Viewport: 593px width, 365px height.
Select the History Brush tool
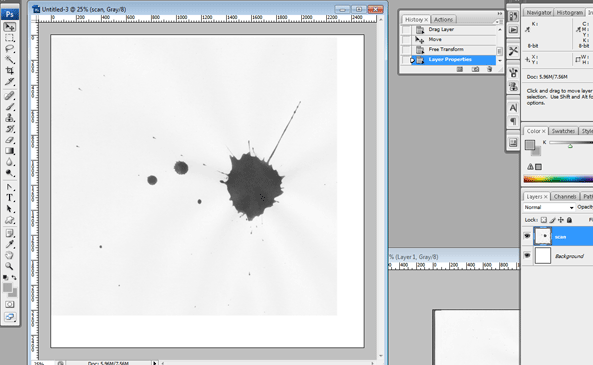(x=9, y=129)
